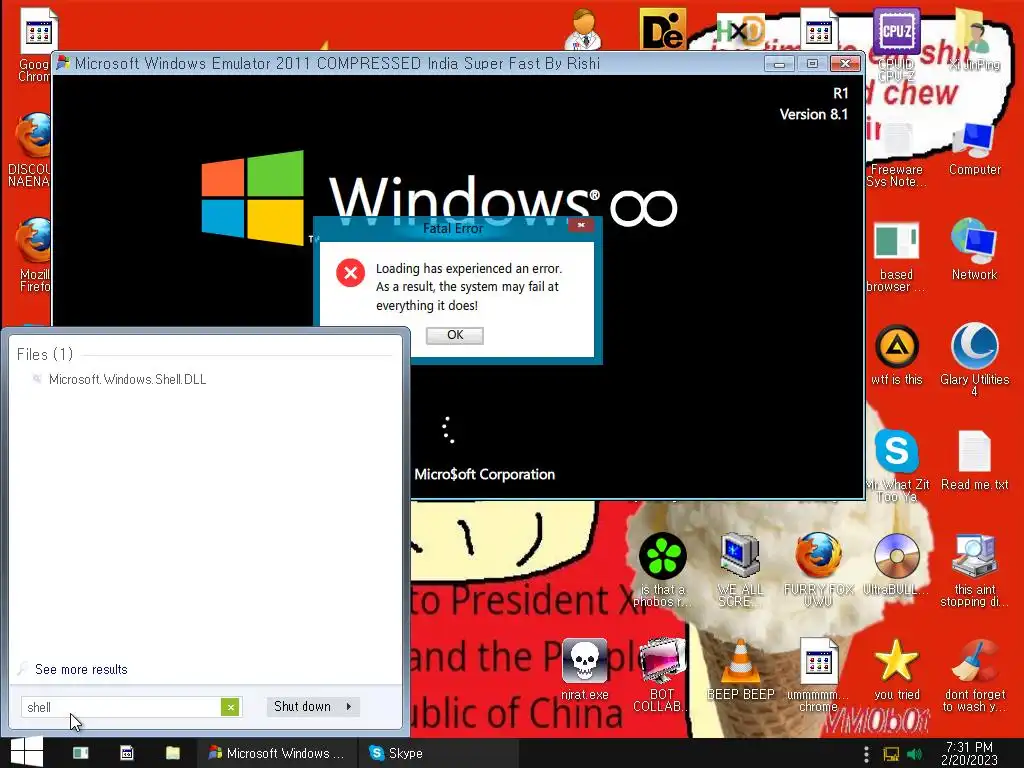The image size is (1024, 768).
Task: Open the Mozilla Firefox desktop icon
Action: pos(34,255)
